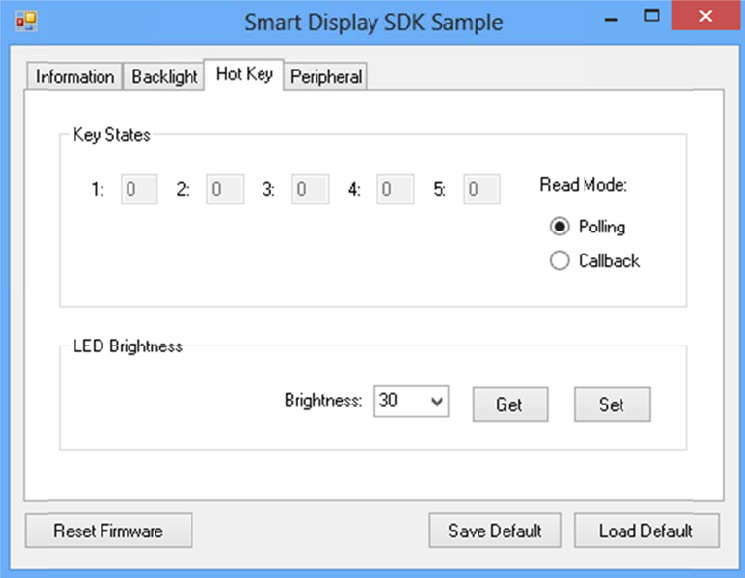Click the 'Key States' group label
Viewport: 745px width, 578px height.
click(x=112, y=135)
